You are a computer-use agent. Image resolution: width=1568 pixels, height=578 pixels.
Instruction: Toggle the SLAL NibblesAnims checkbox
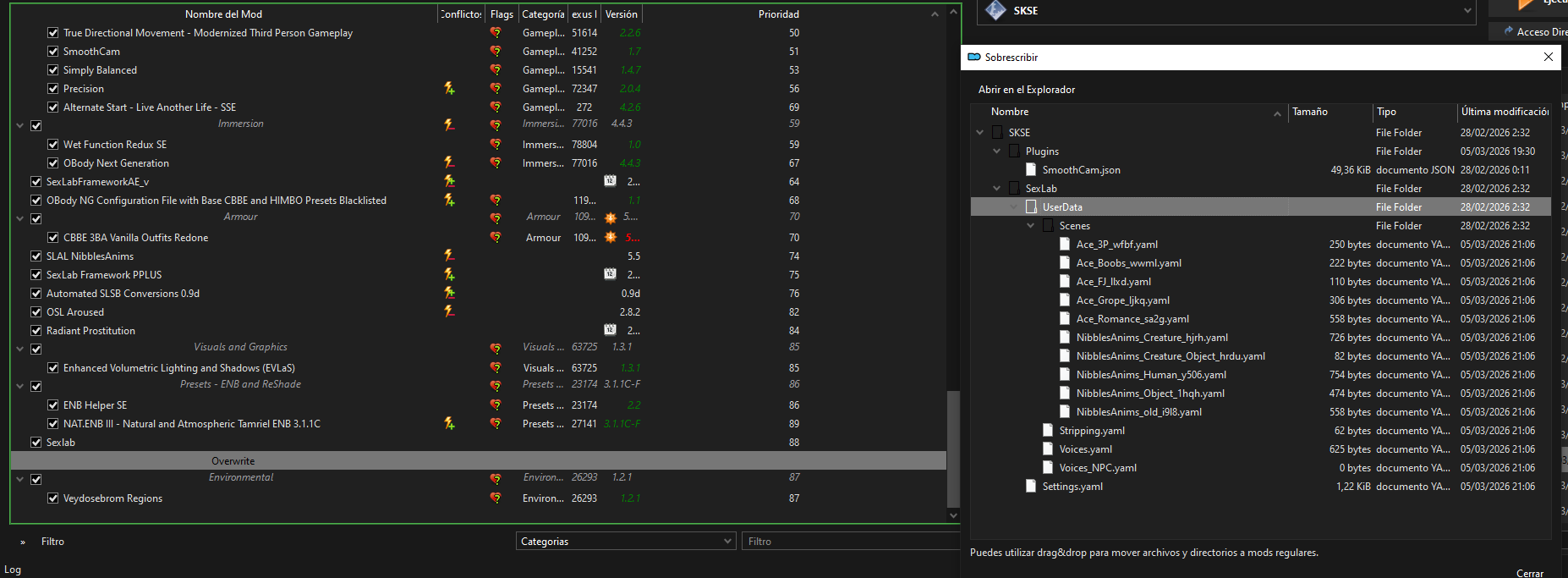(36, 256)
